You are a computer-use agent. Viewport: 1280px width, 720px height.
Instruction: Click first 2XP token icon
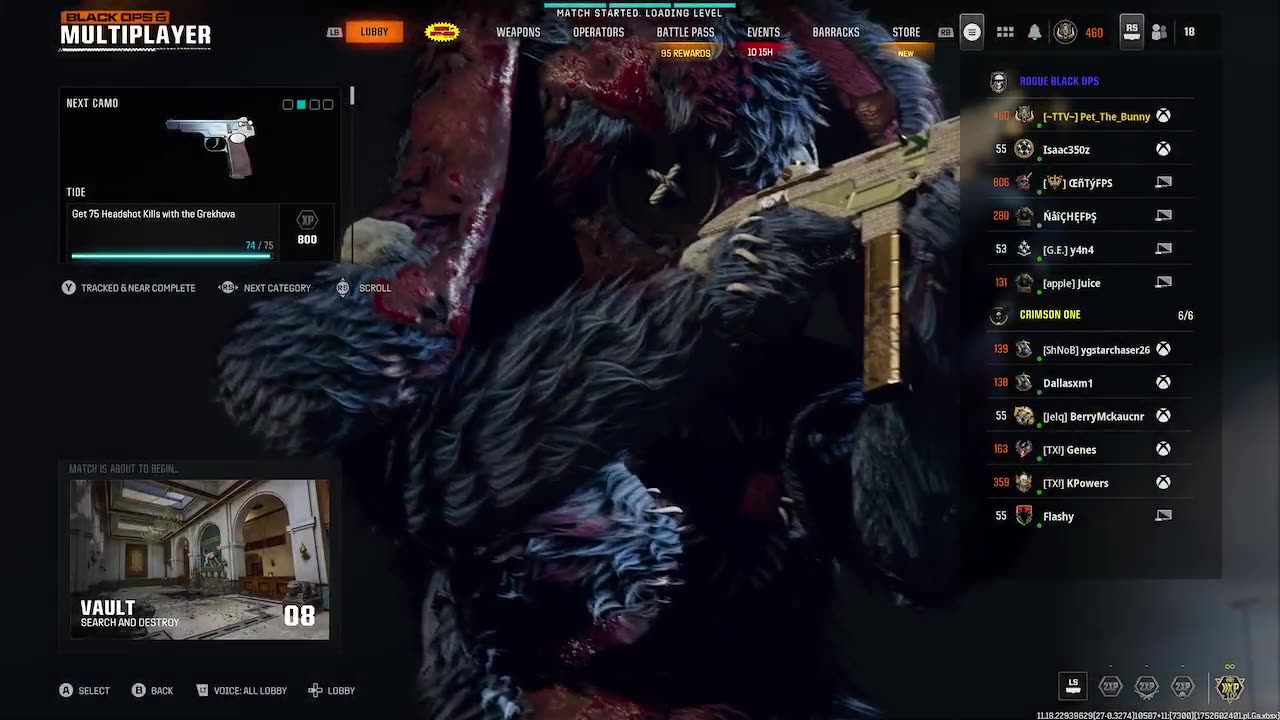[1110, 687]
